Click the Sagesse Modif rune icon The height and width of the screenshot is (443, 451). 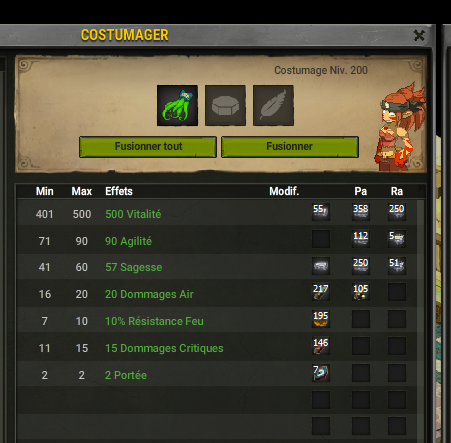click(321, 266)
